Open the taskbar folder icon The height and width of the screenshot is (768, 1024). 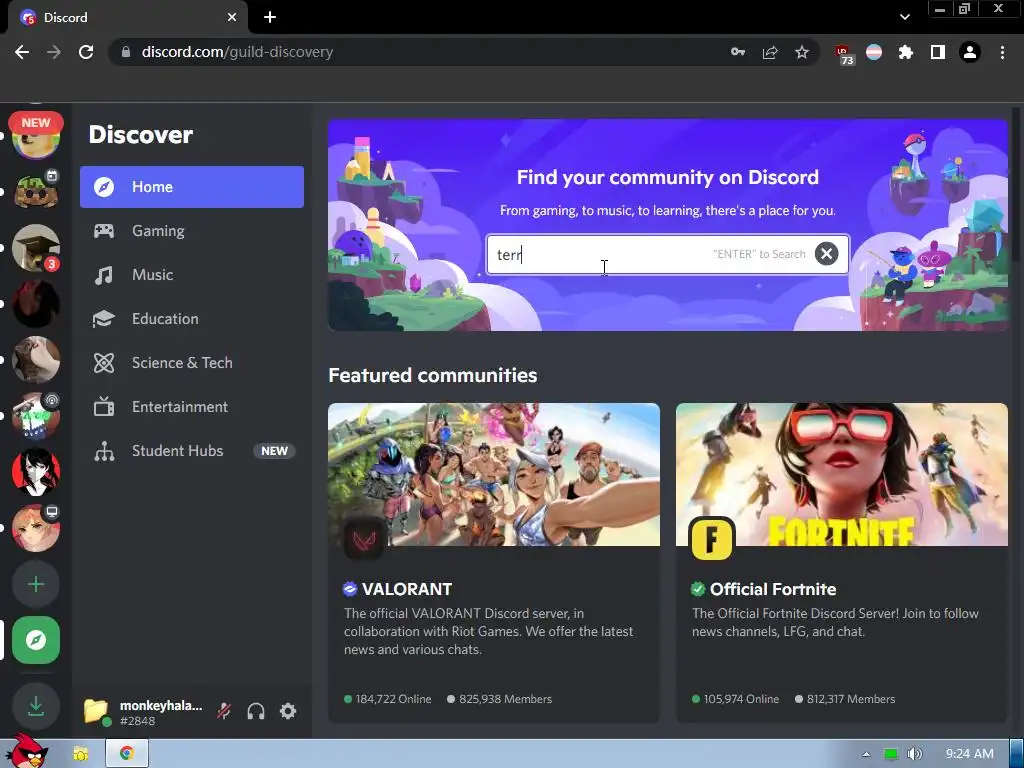(x=80, y=754)
